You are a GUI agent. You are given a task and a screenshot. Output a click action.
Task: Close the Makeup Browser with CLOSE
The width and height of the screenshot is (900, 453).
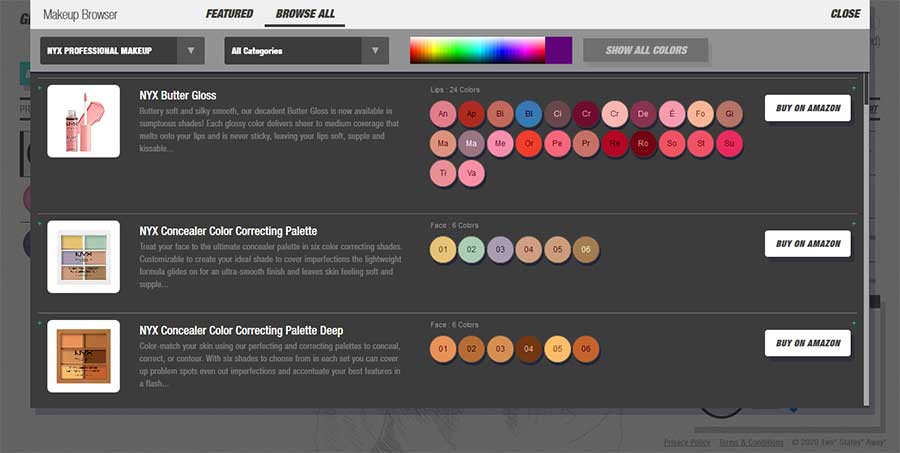point(845,14)
